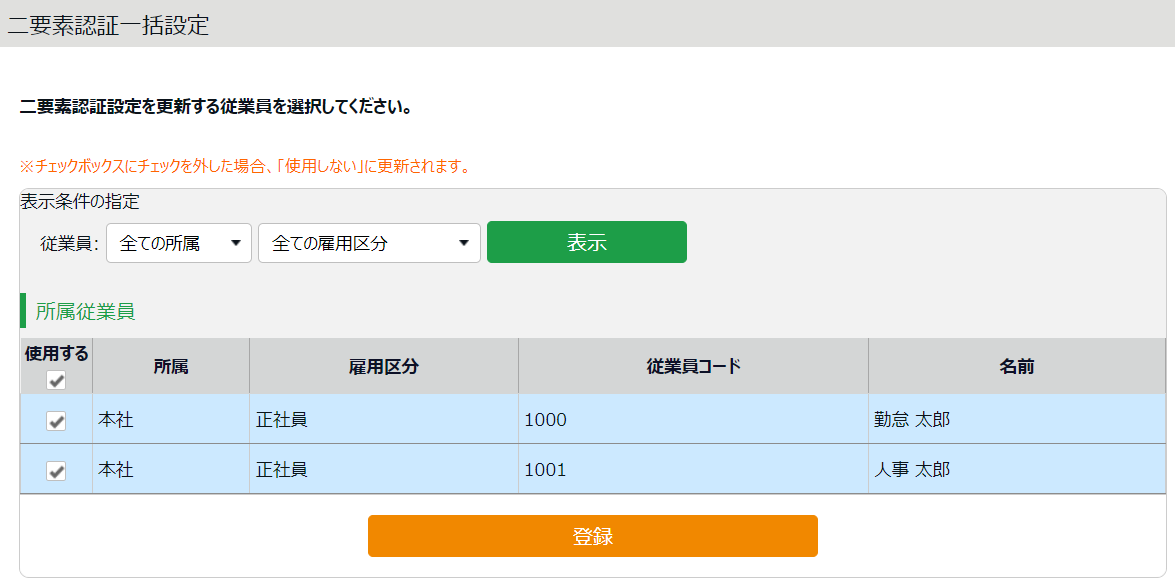Screen dimensions: 1175x585
Task: Click the 従業員コード column header
Action: tap(693, 366)
